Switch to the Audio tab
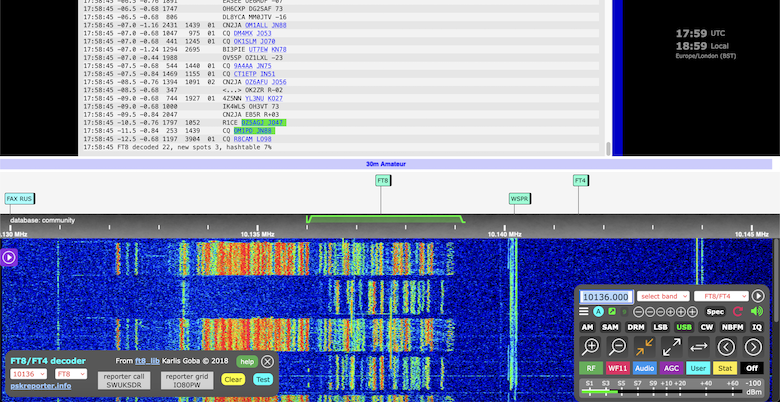This screenshot has width=780, height=402. (x=644, y=368)
